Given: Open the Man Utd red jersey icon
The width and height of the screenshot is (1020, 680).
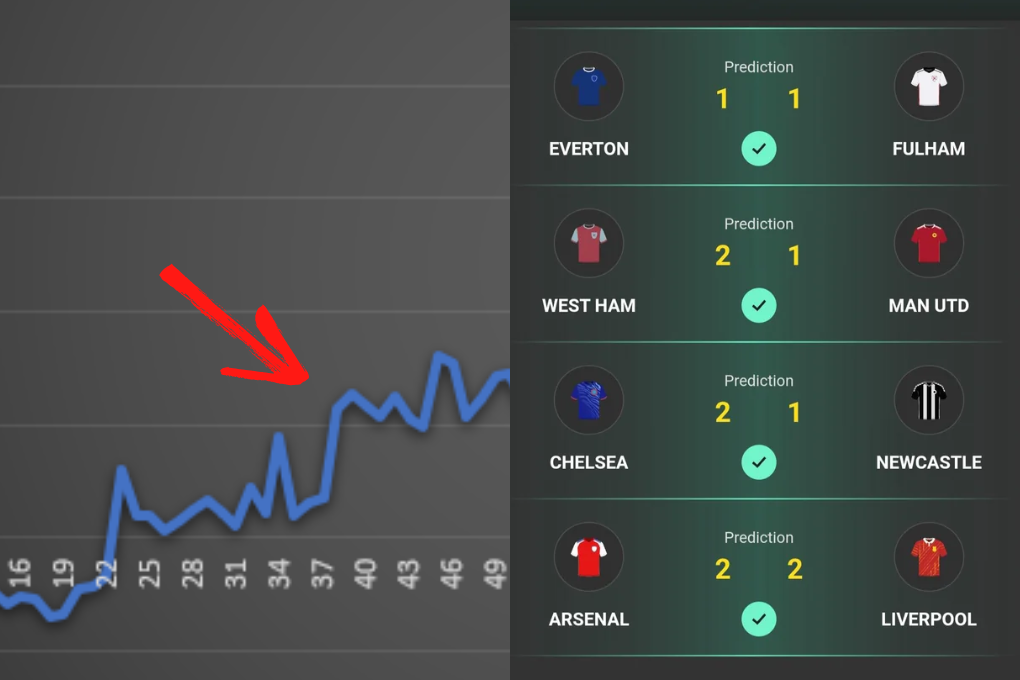Looking at the screenshot, I should [928, 244].
